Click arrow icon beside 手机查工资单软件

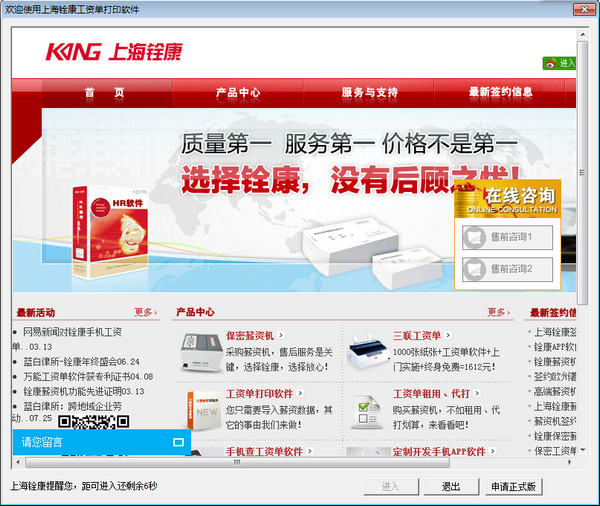310,451
